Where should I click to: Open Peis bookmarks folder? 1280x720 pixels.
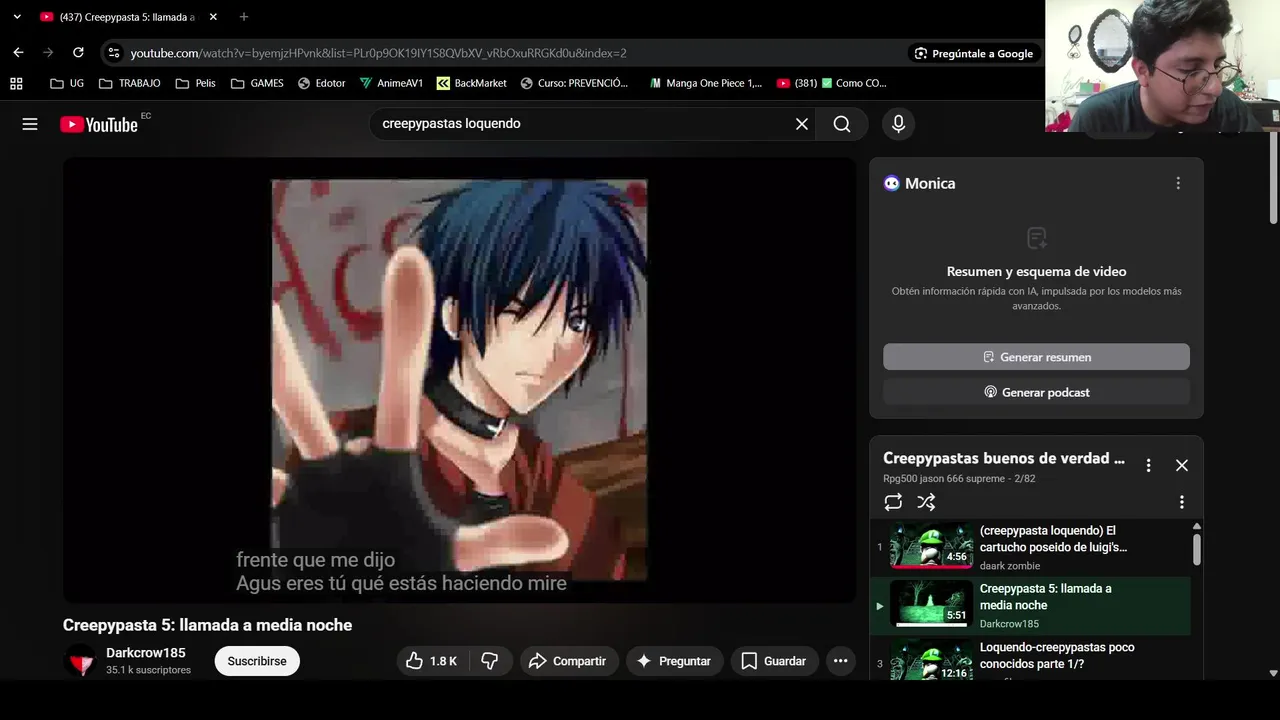click(x=195, y=83)
